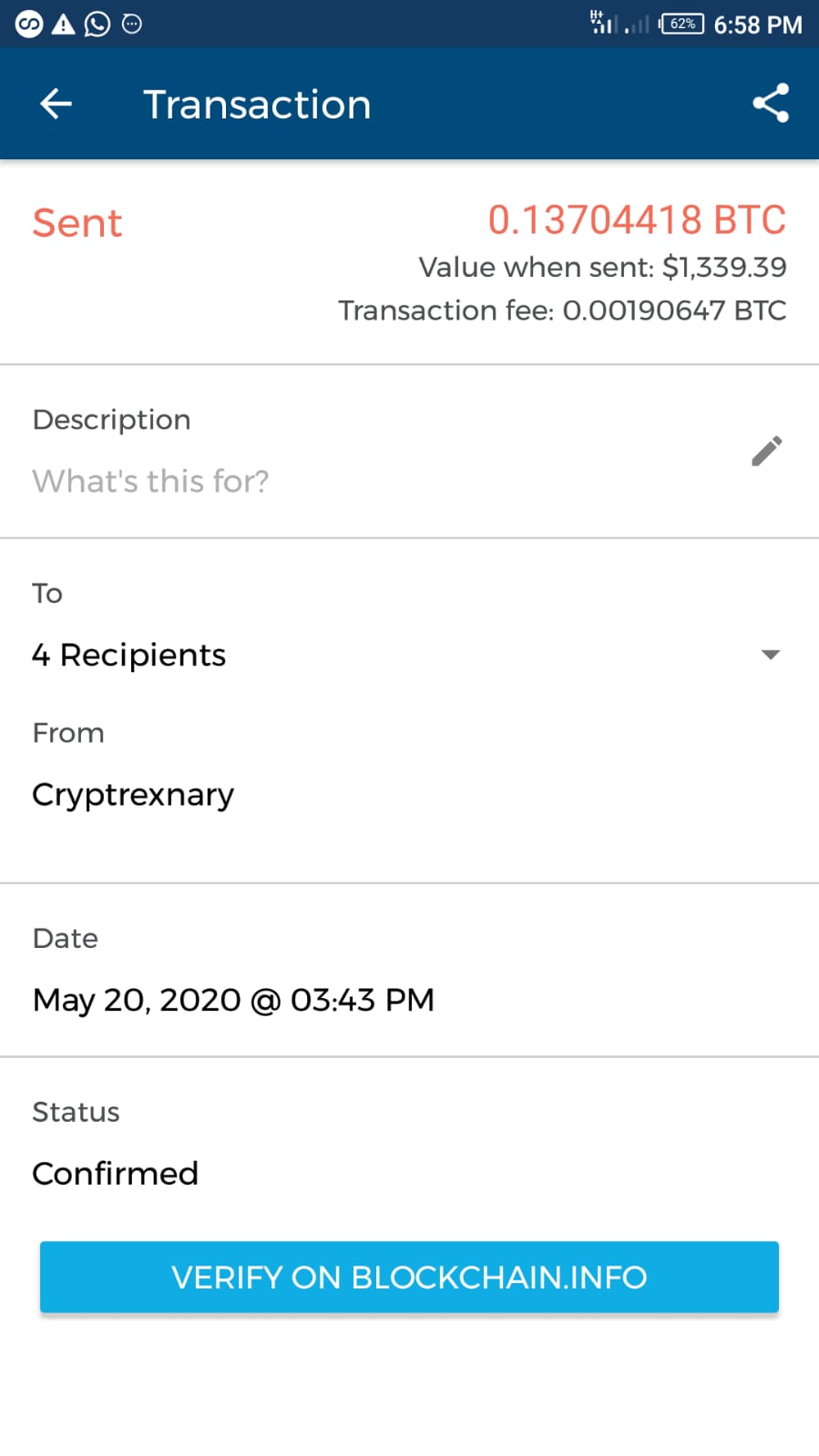Image resolution: width=819 pixels, height=1456 pixels.
Task: Tap the sent amount 0.13704418 BTC
Action: click(636, 219)
